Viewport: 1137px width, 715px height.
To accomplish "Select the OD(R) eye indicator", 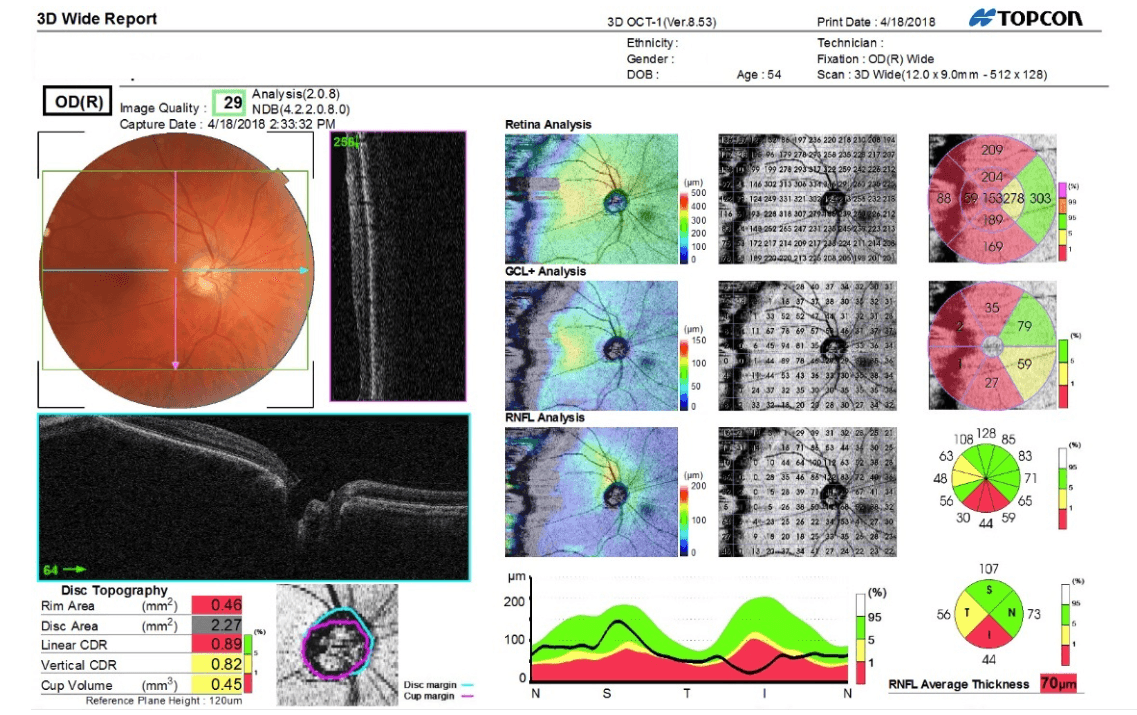I will (x=75, y=98).
